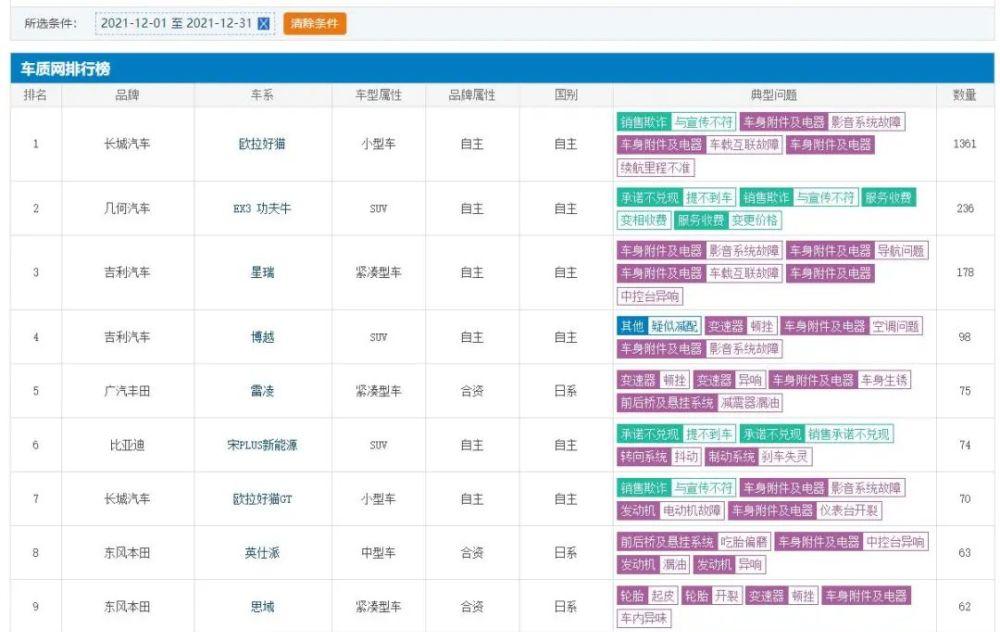Select the 刹车失灵 issue tag
The height and width of the screenshot is (632, 1000).
point(784,457)
